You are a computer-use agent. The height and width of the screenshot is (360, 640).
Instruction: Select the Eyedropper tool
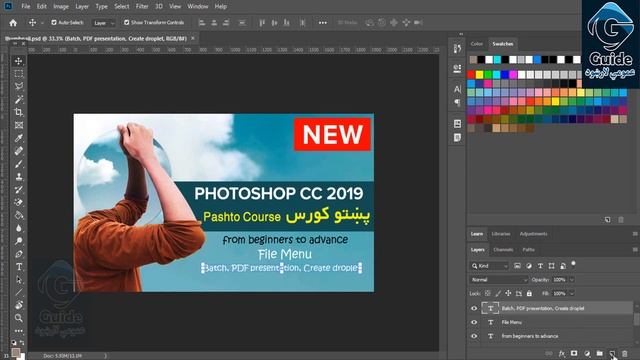[18, 138]
